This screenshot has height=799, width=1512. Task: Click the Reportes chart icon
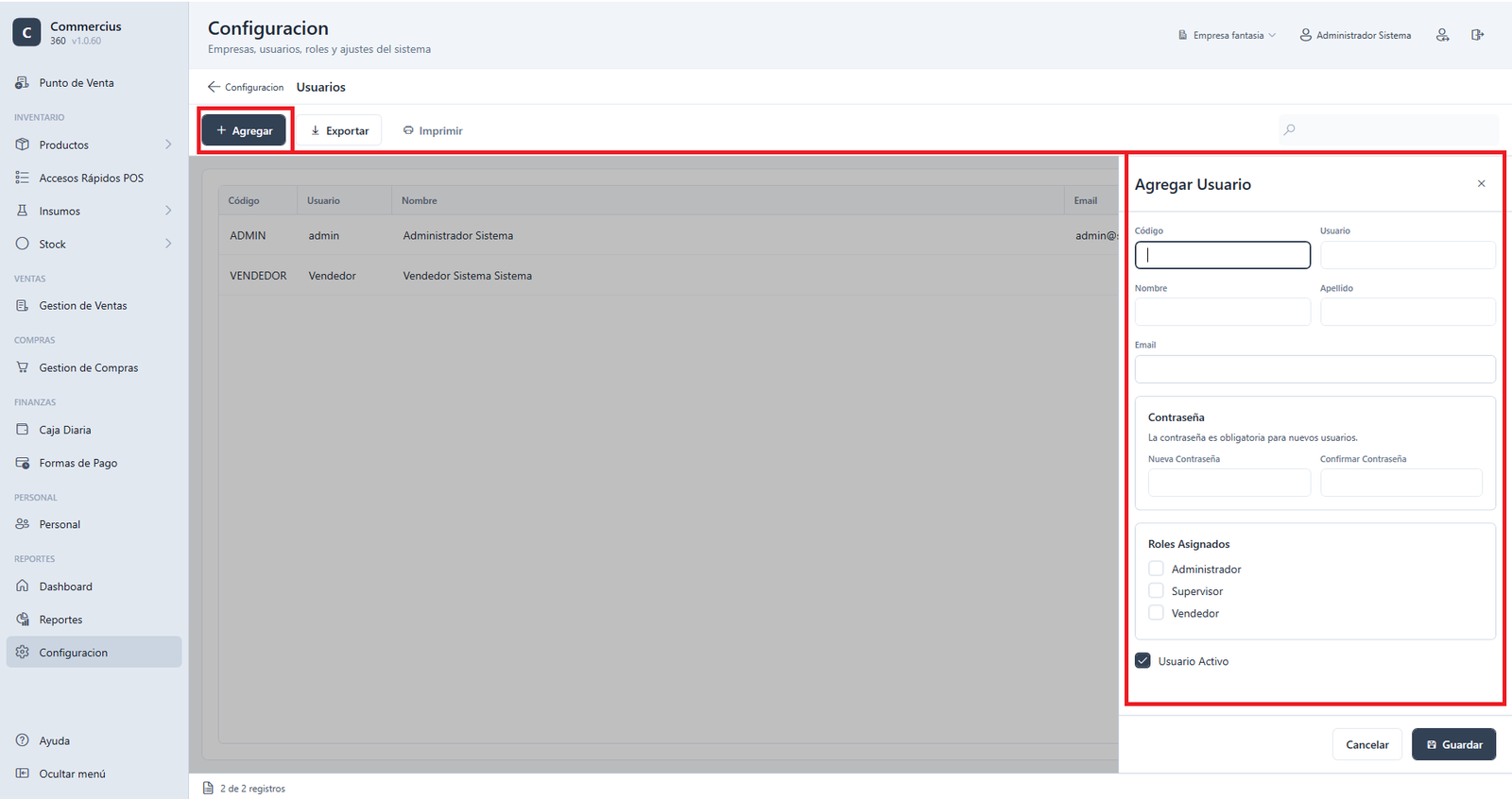[x=22, y=620]
